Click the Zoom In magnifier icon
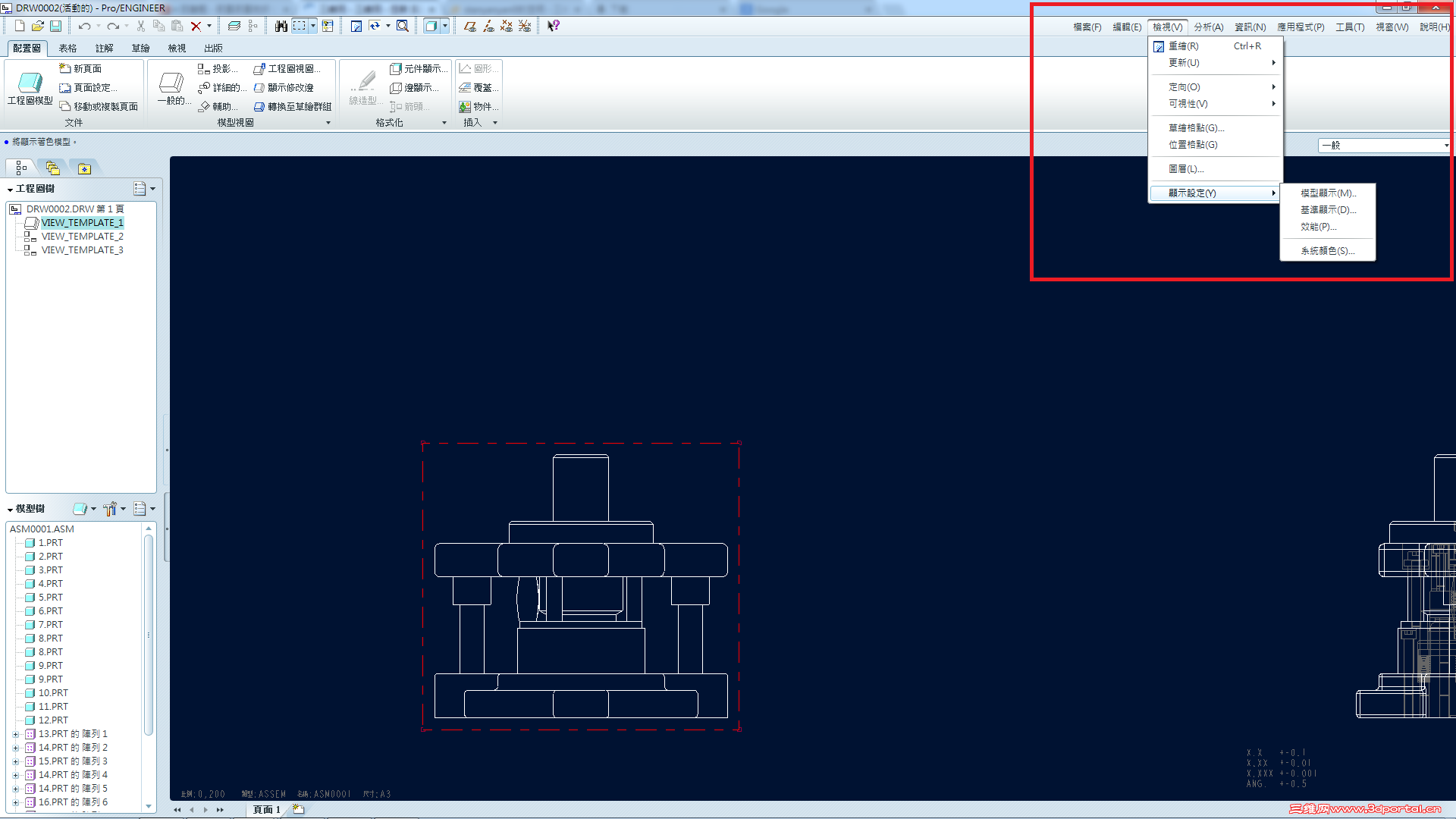The width and height of the screenshot is (1456, 819). [403, 26]
